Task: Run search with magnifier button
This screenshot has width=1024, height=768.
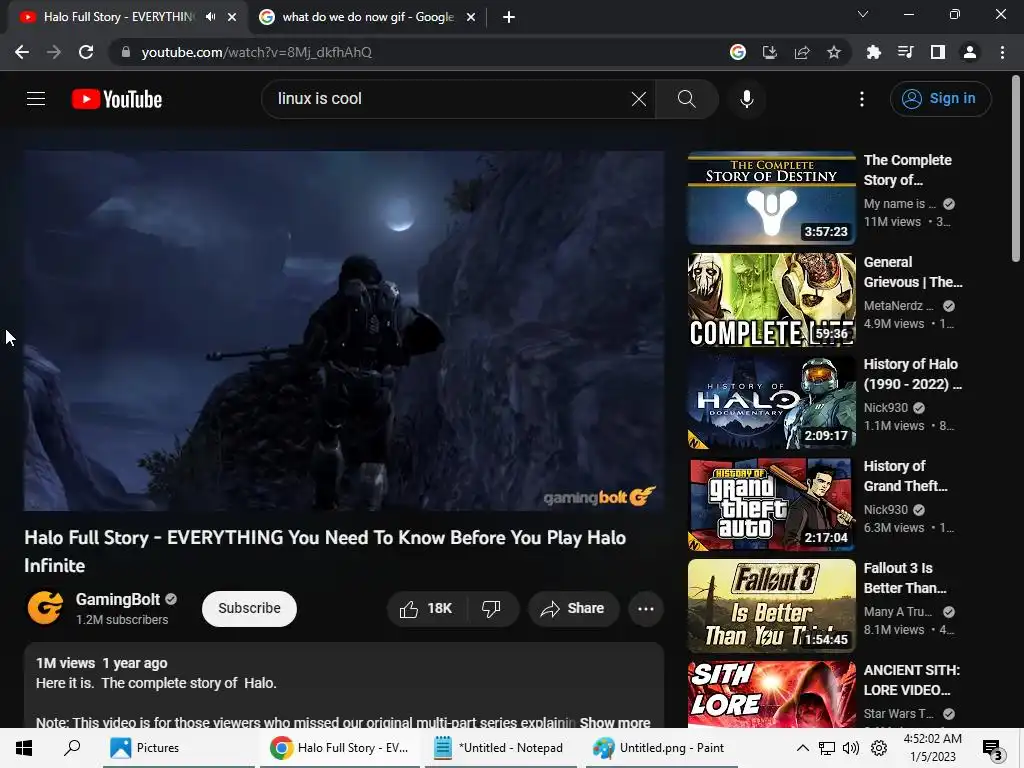Action: click(x=686, y=99)
